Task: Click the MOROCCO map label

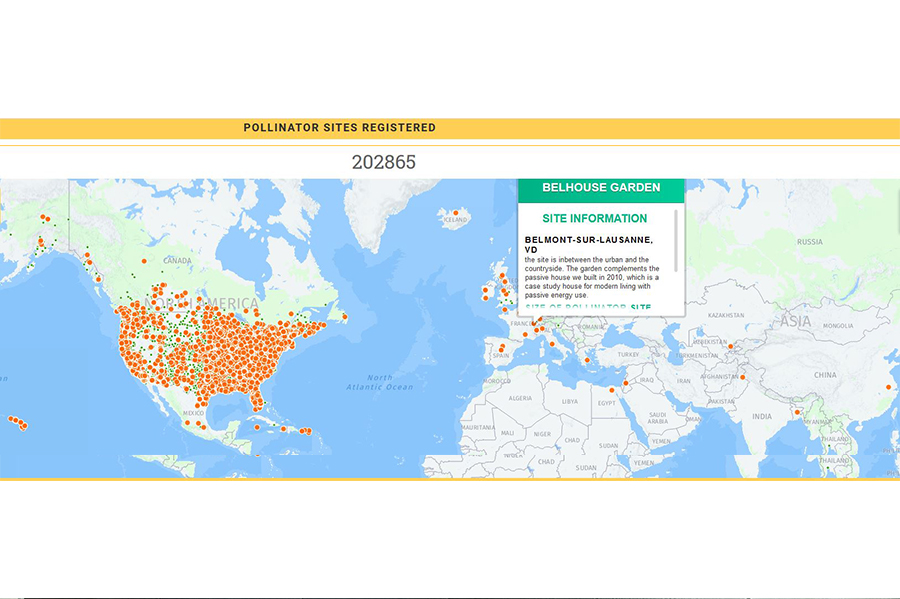Action: (496, 381)
